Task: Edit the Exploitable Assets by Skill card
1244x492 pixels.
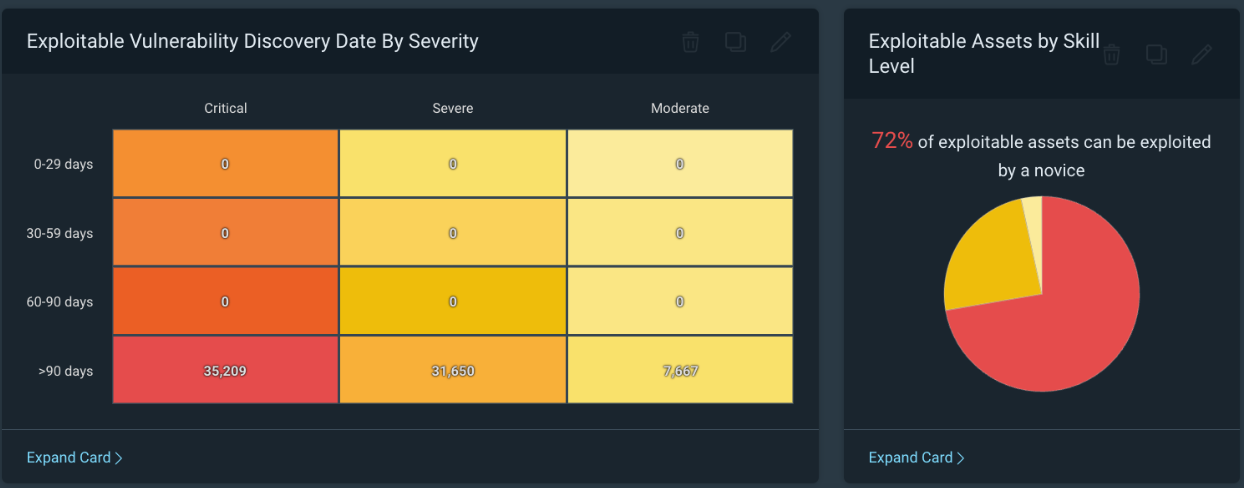Action: (1201, 54)
